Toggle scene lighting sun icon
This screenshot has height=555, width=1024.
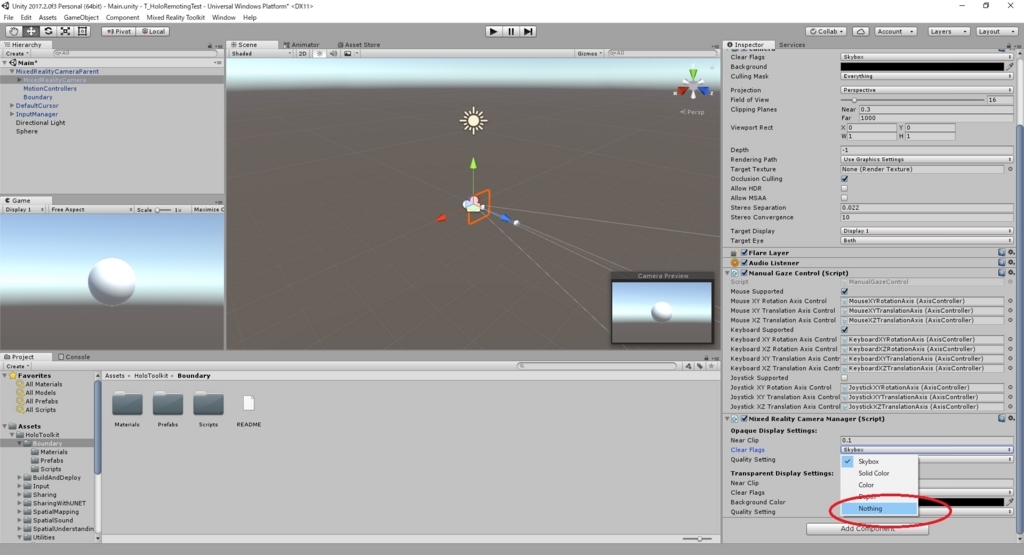319,54
